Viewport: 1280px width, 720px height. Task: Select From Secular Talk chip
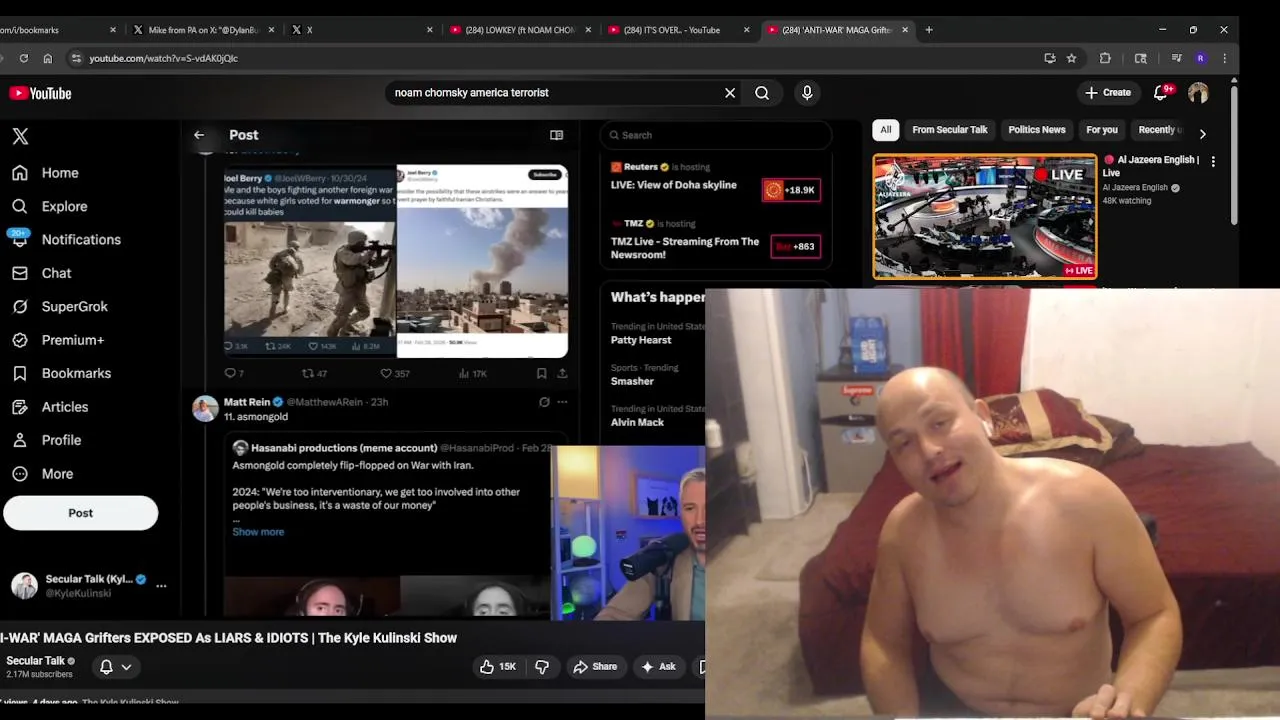pyautogui.click(x=949, y=130)
